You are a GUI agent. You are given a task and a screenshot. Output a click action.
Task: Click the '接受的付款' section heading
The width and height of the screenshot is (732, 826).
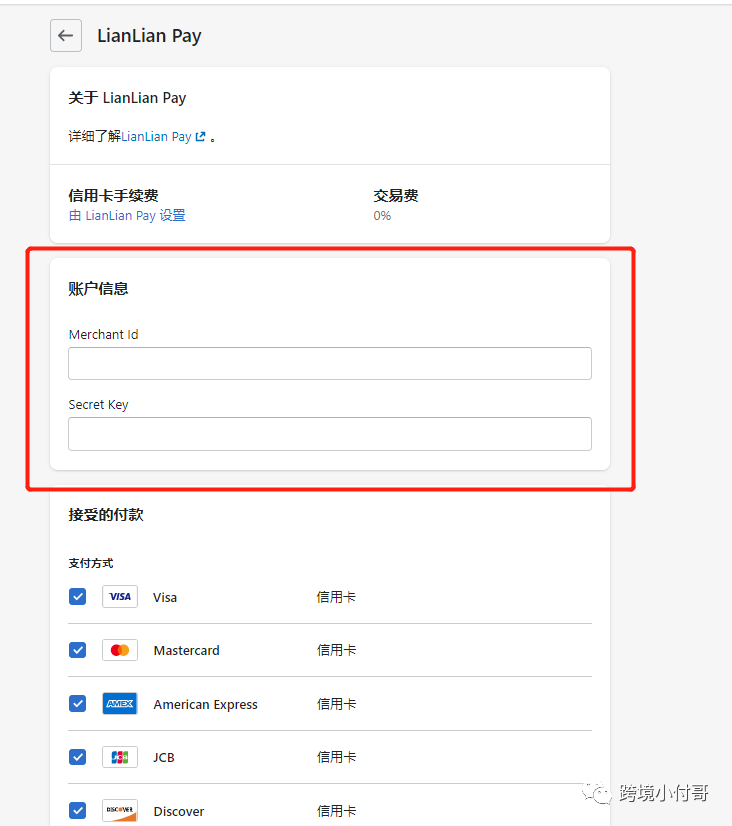click(x=106, y=515)
